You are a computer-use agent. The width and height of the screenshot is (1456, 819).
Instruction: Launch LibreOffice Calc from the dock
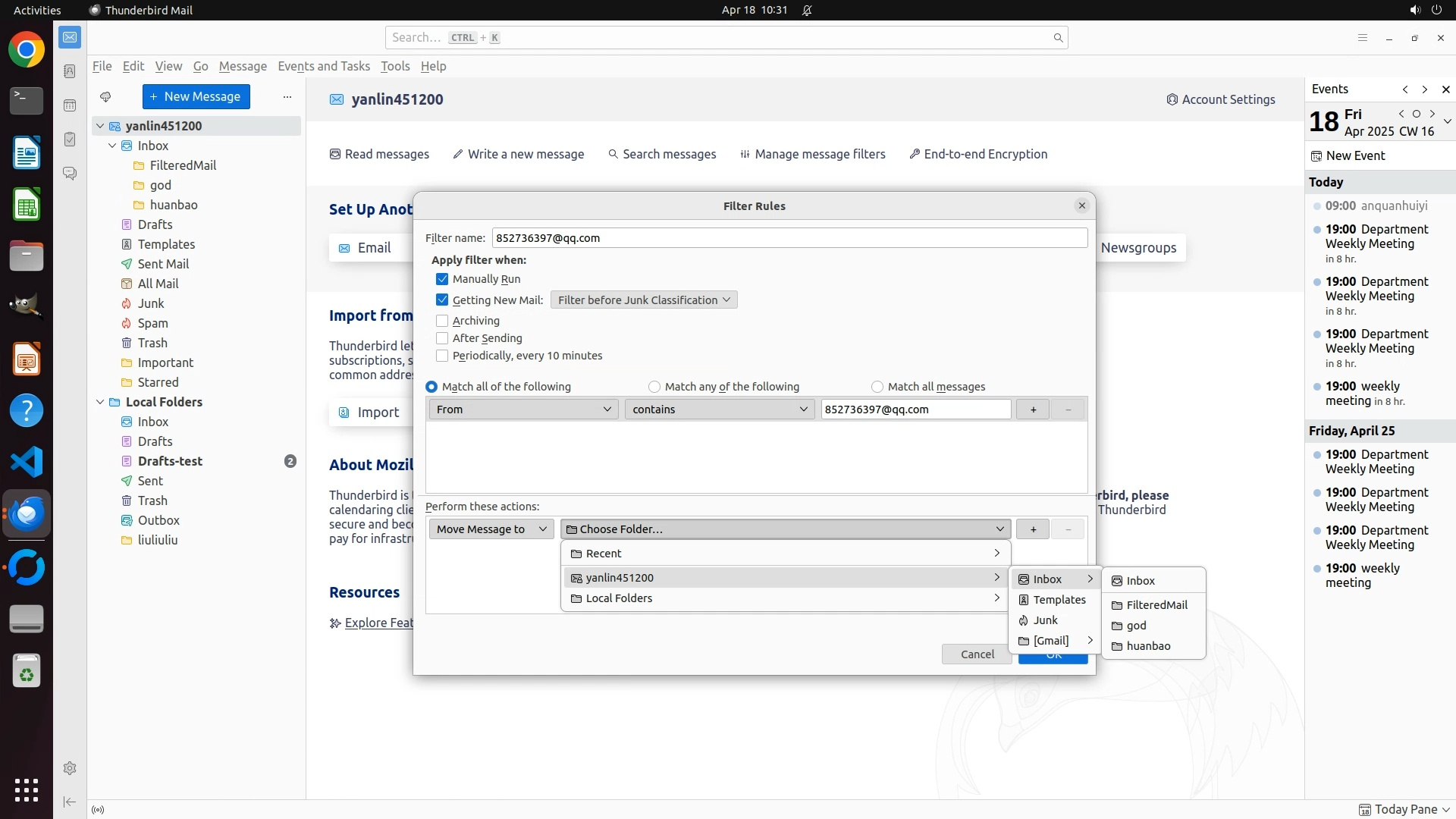(27, 205)
